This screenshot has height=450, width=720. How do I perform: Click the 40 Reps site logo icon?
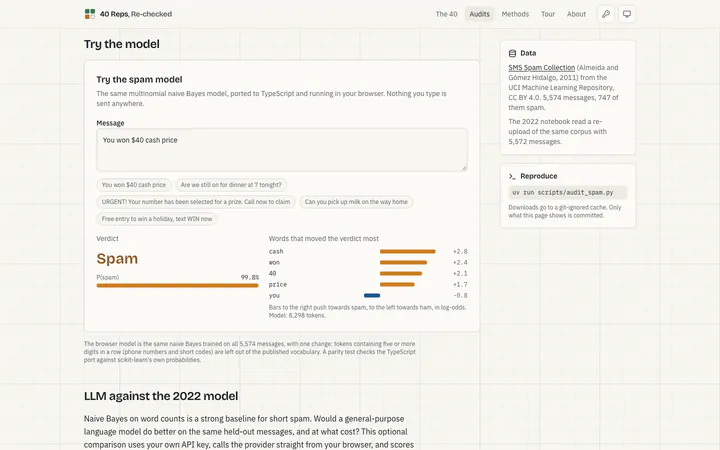click(90, 14)
